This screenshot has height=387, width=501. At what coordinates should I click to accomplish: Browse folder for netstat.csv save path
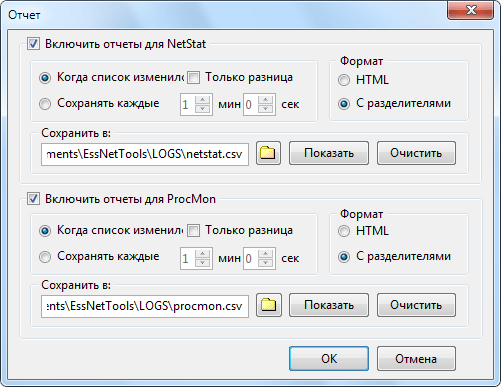268,153
